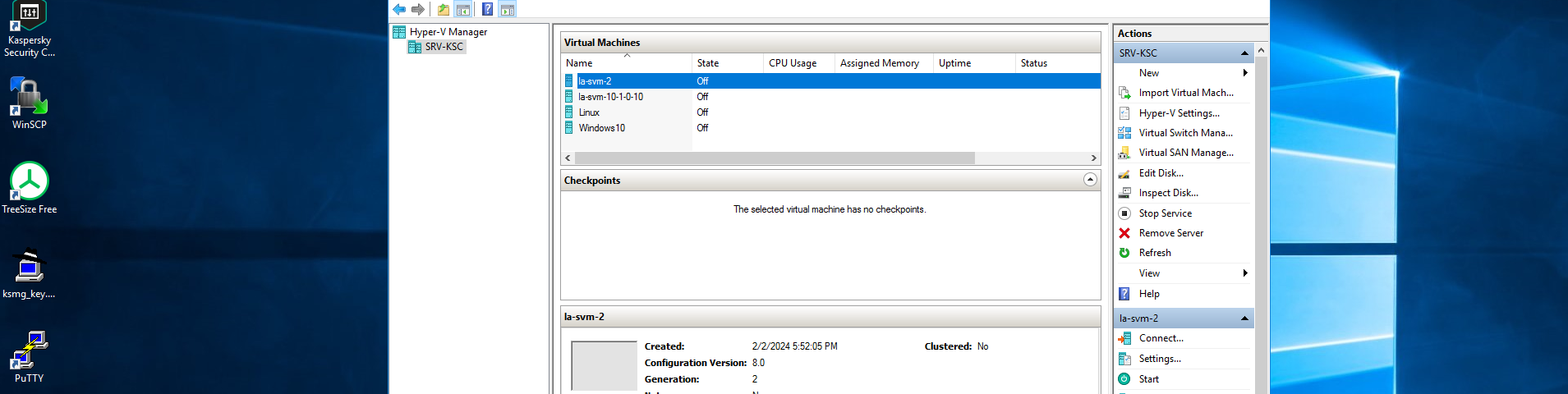Open the View submenu
Image resolution: width=1568 pixels, height=394 pixels.
pos(1184,273)
